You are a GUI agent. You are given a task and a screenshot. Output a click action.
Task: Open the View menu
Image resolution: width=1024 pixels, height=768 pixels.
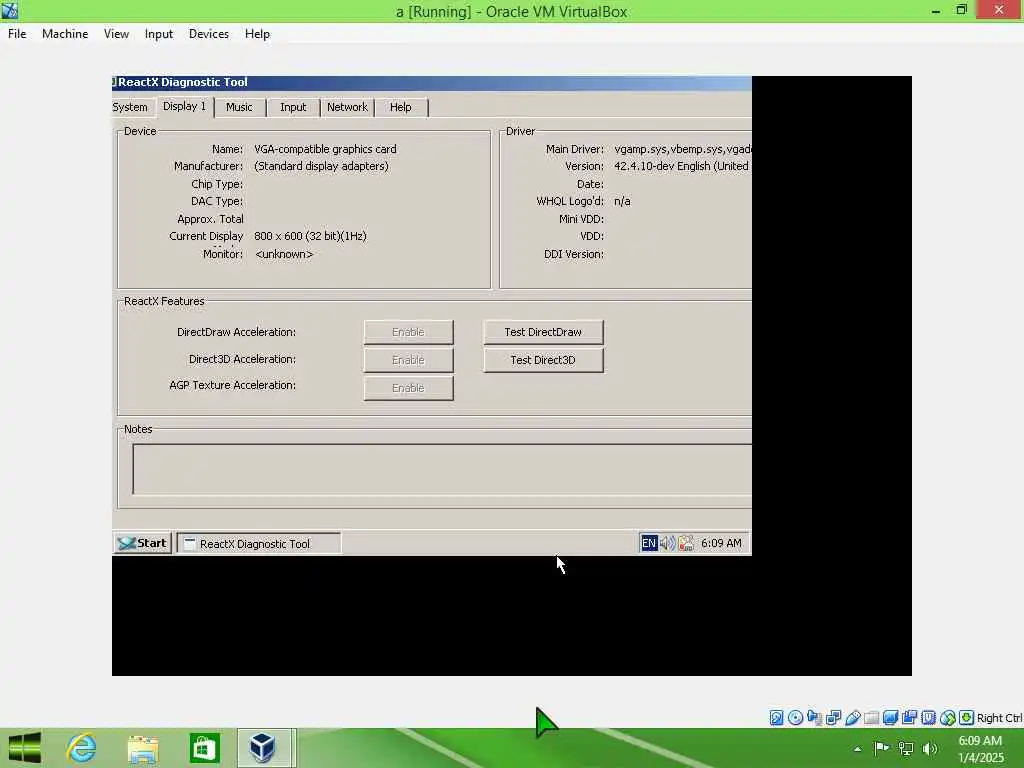[116, 34]
